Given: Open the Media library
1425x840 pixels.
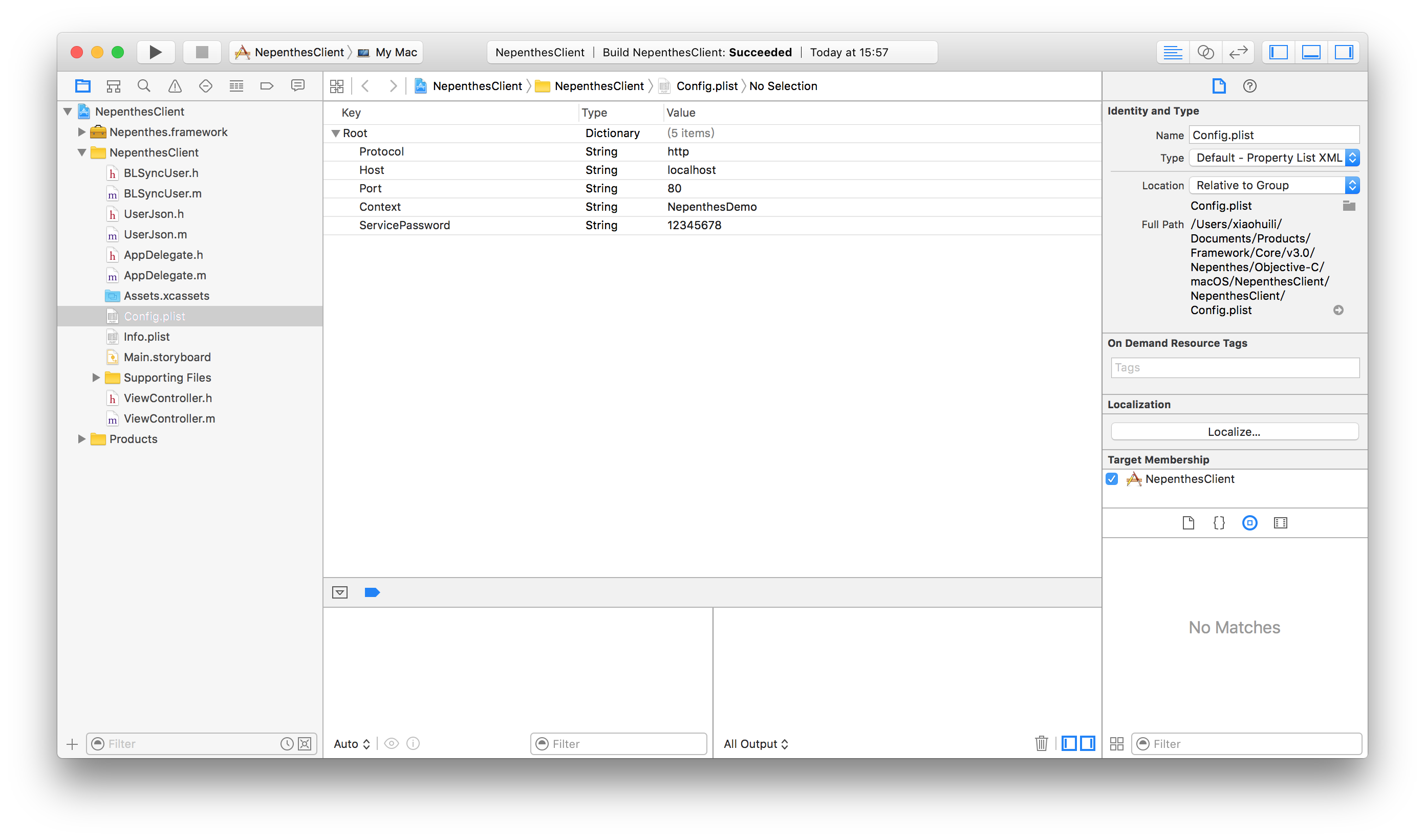Looking at the screenshot, I should pos(1280,523).
